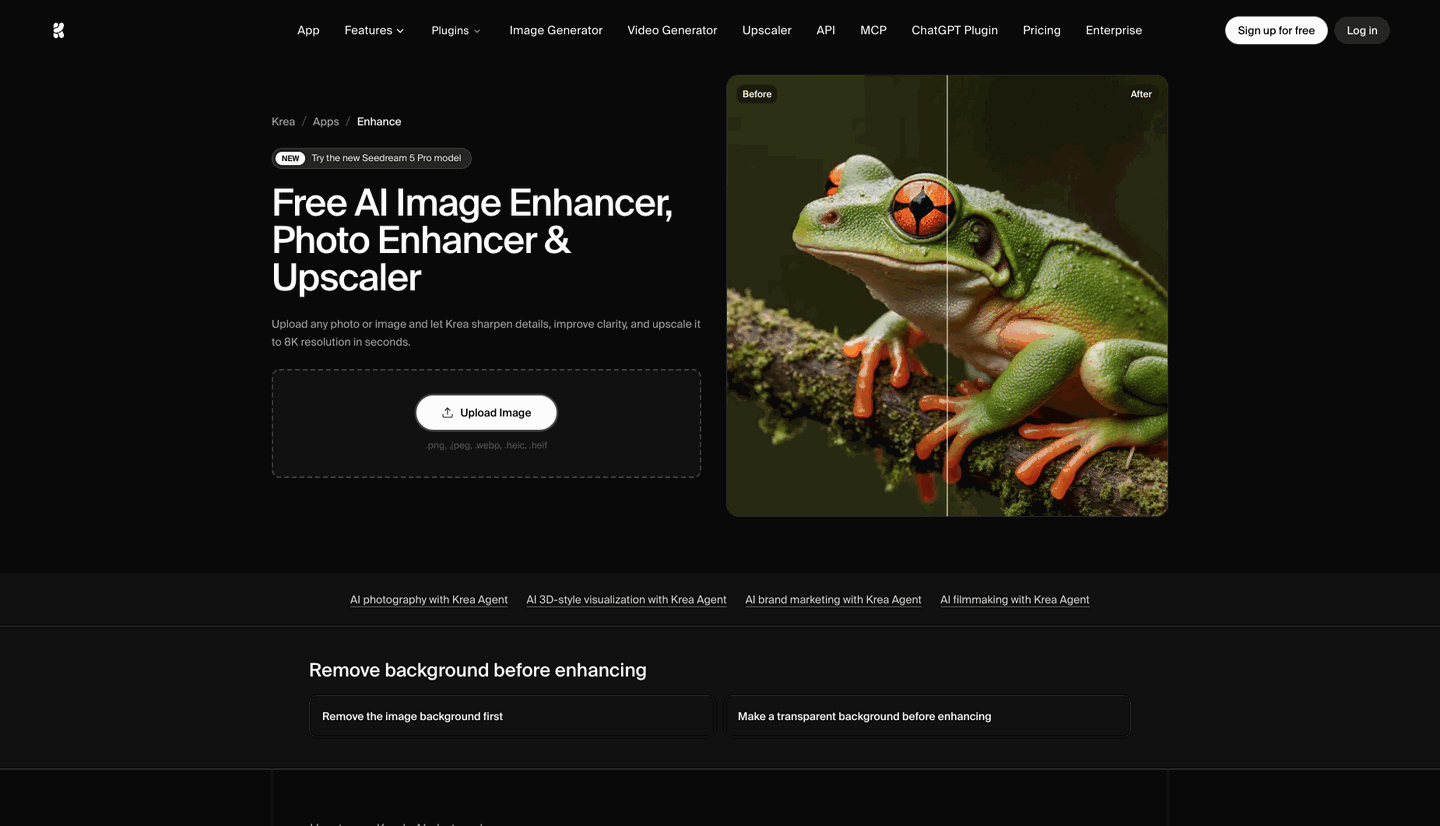Open the App nav item
The width and height of the screenshot is (1440, 826).
pos(308,30)
